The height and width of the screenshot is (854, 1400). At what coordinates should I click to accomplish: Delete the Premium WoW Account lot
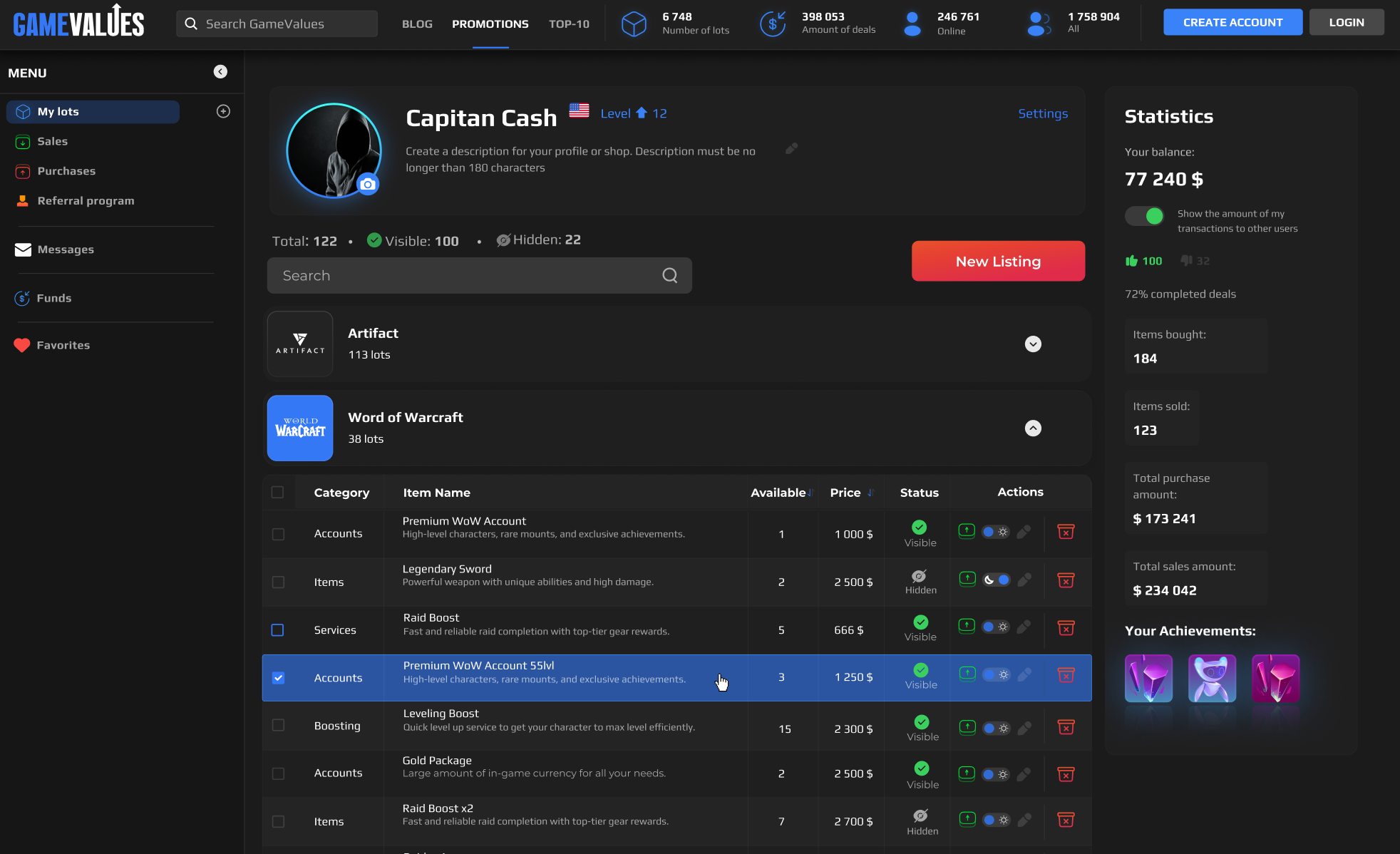click(x=1066, y=532)
